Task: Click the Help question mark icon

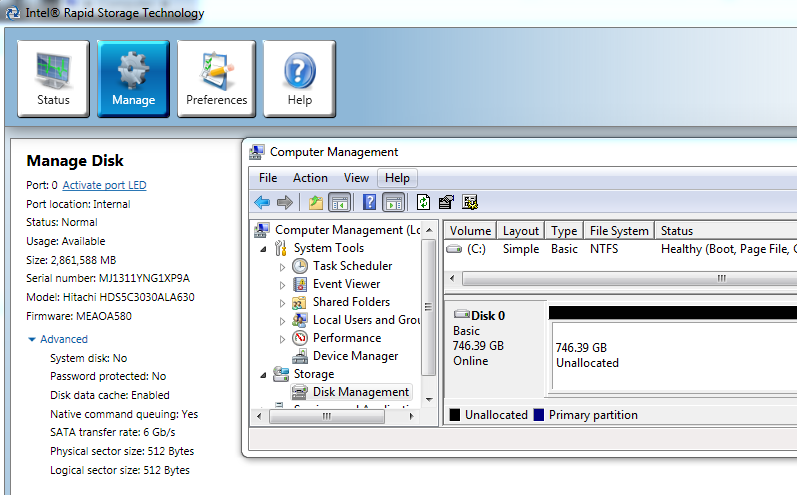Action: point(299,79)
